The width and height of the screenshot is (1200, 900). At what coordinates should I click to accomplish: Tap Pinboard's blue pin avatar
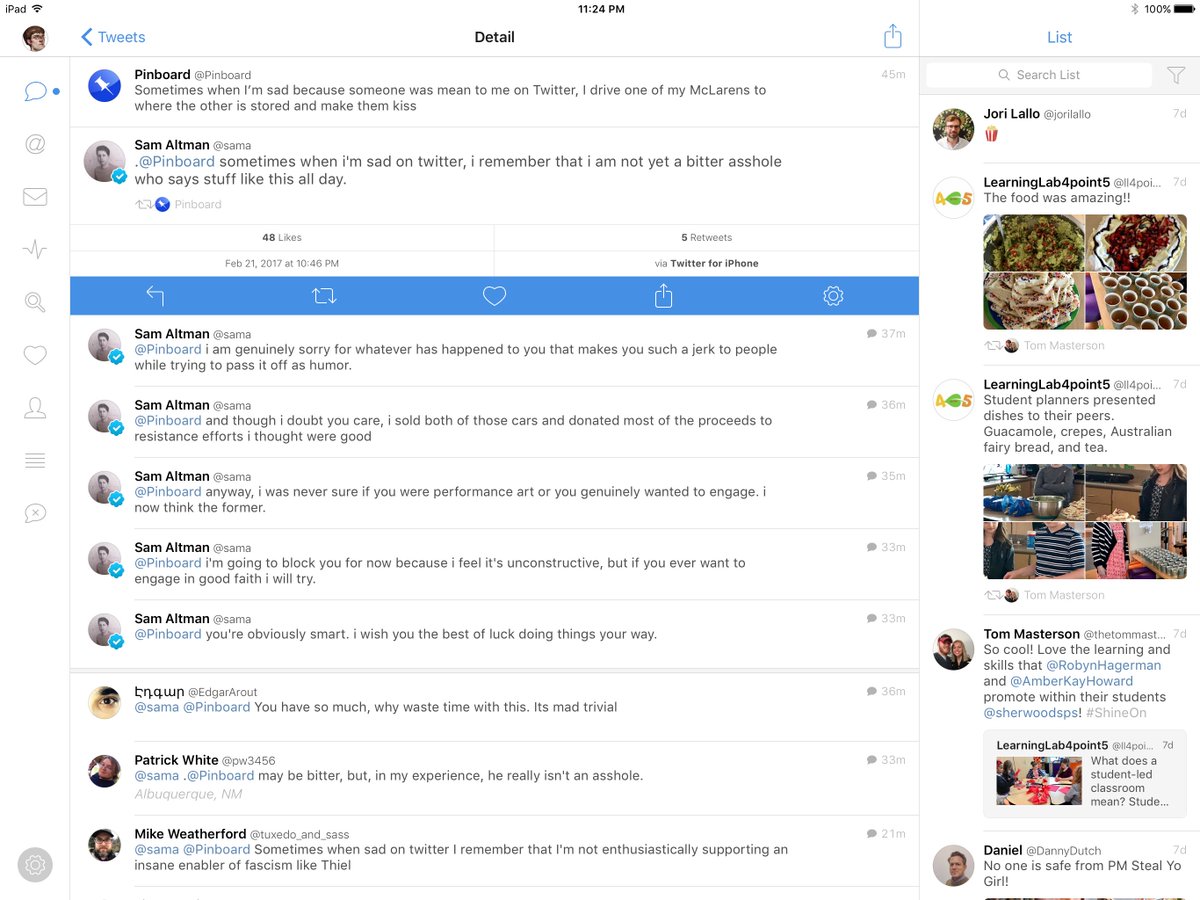coord(104,86)
